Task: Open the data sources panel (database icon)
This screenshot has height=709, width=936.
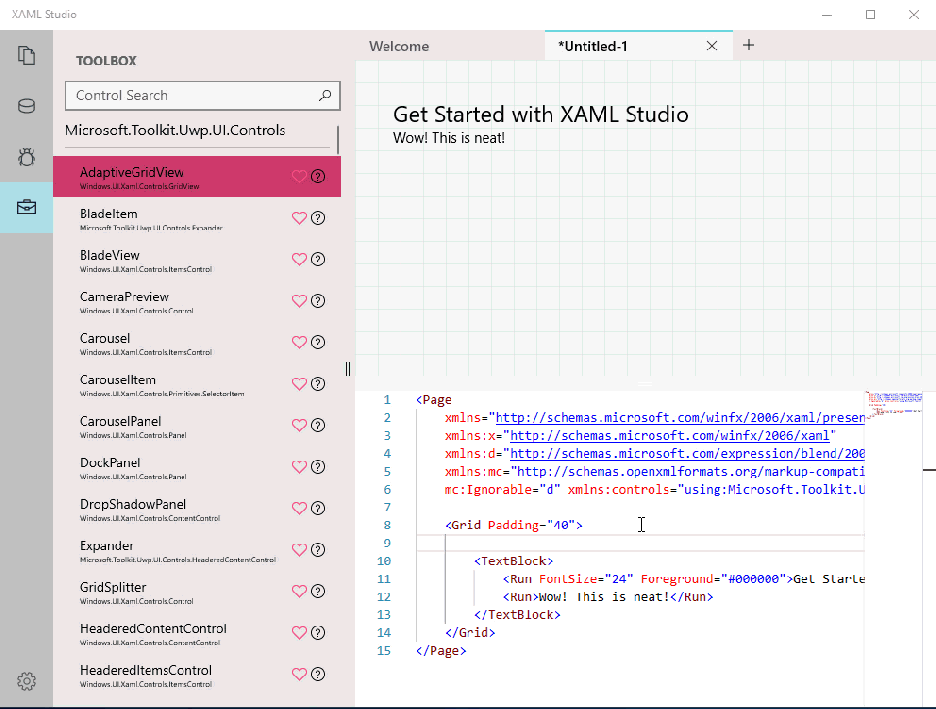Action: click(26, 106)
